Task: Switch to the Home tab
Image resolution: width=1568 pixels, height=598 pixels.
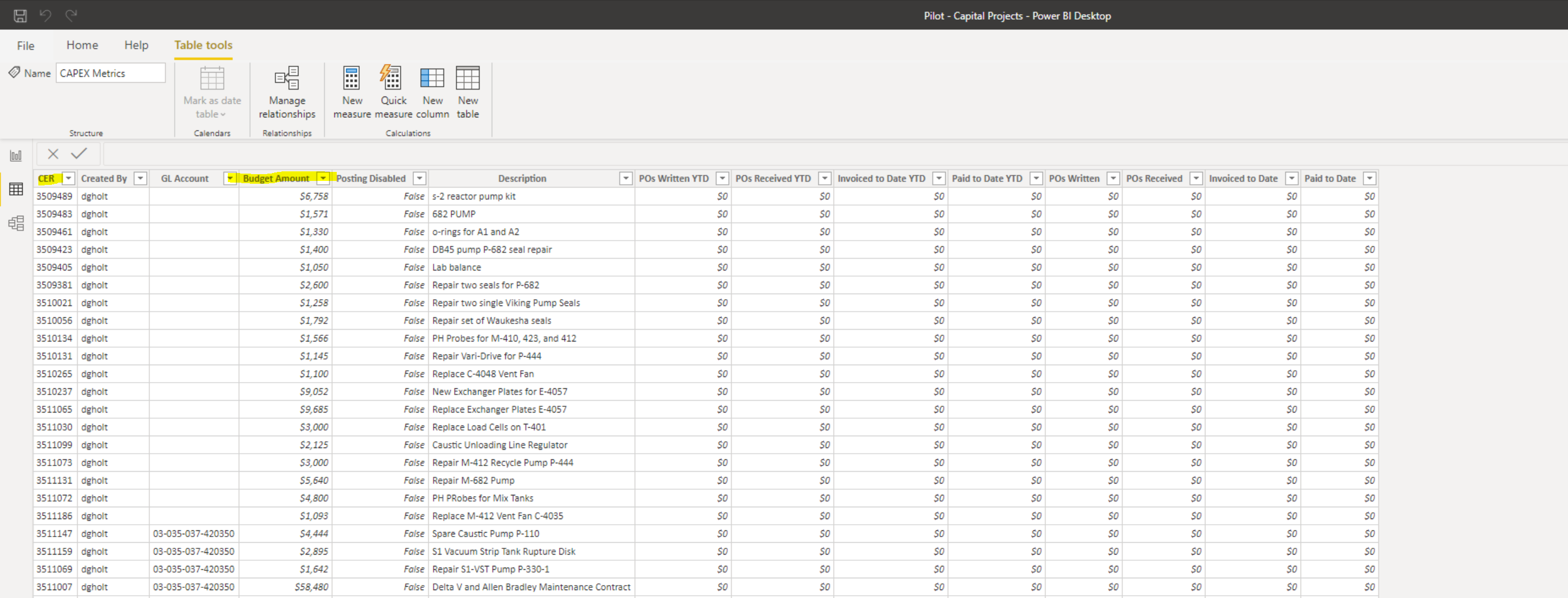Action: [x=82, y=45]
